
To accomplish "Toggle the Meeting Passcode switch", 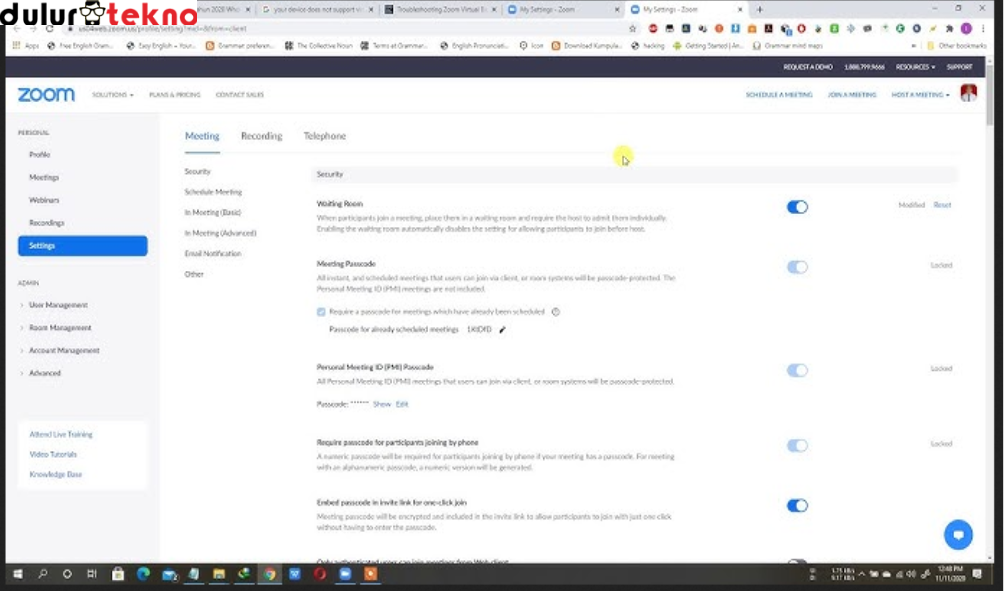I will (797, 267).
